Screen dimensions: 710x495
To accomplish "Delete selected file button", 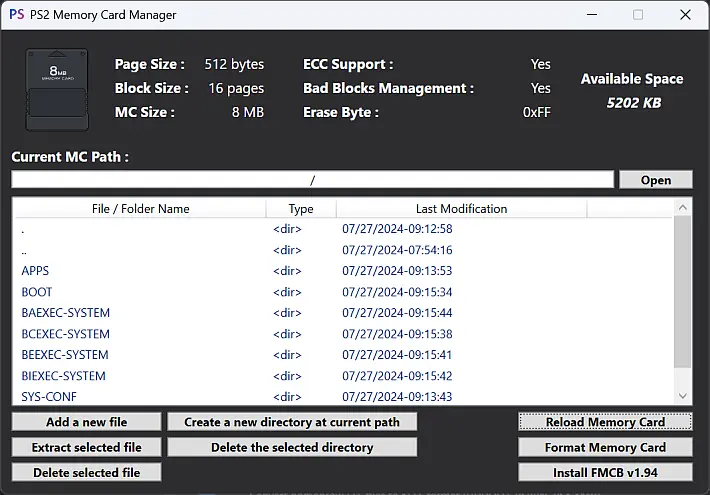I will click(x=86, y=473).
